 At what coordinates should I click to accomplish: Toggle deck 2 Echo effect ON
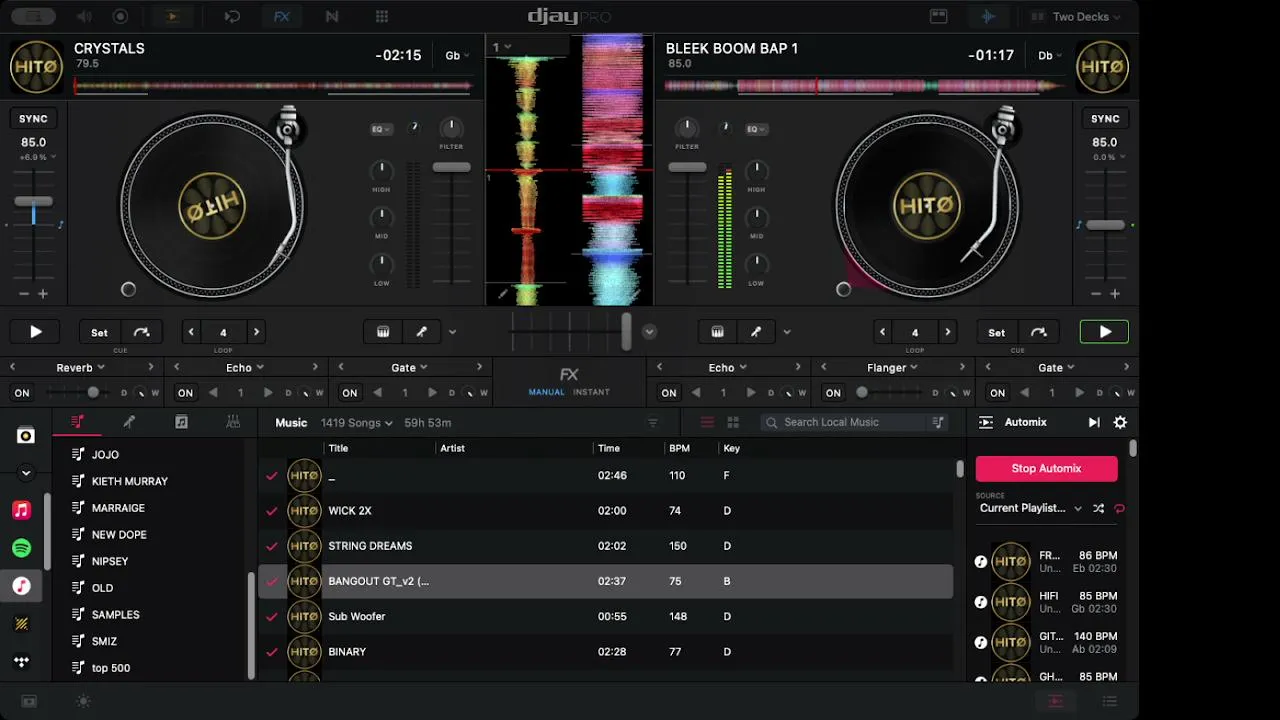tap(669, 393)
